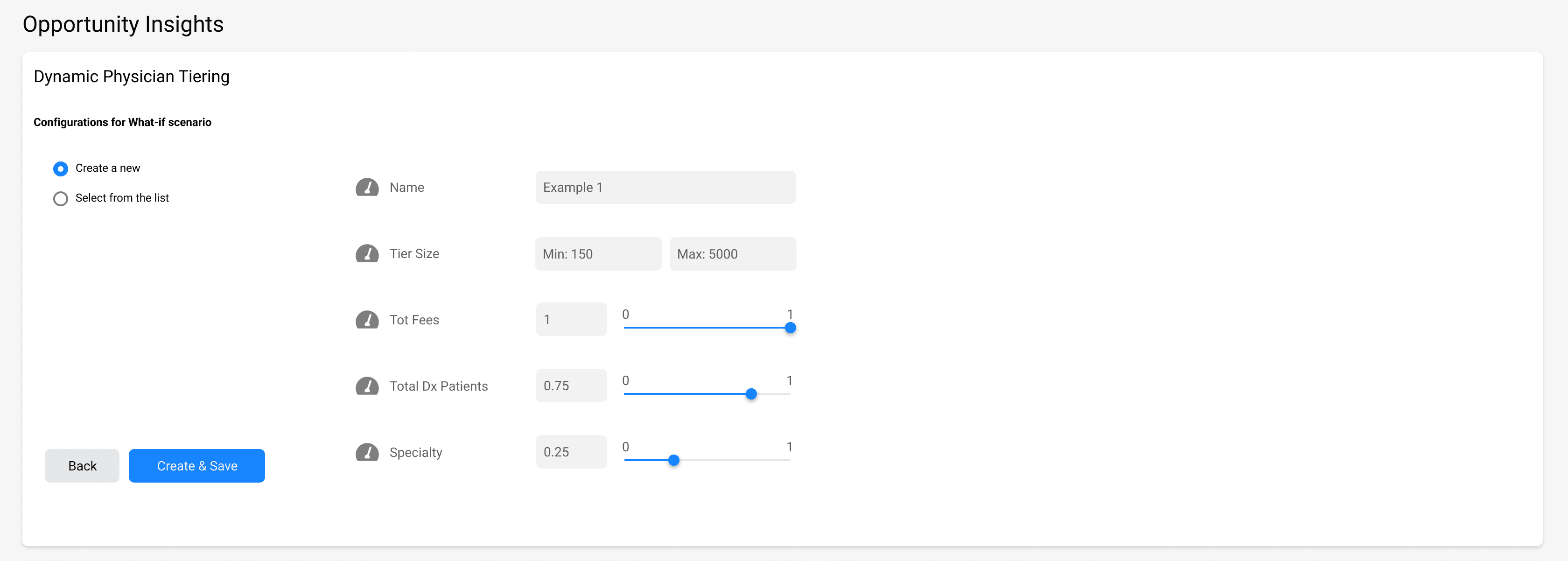Click the Tier Size Max: 5000 field
The height and width of the screenshot is (561, 1568).
click(732, 254)
